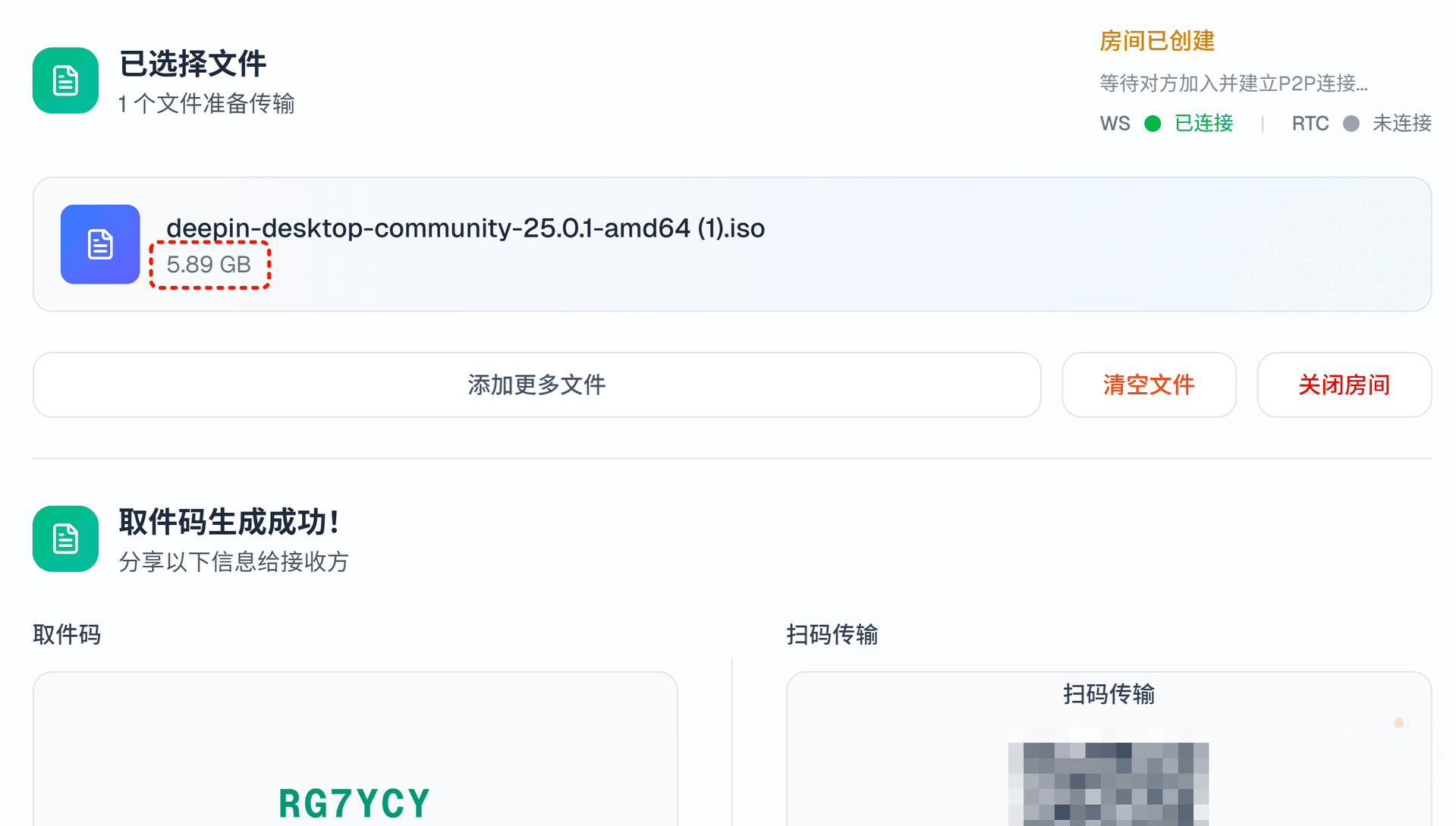Select the deepin ISO file name
Screen dimensions: 1456x826
(465, 228)
